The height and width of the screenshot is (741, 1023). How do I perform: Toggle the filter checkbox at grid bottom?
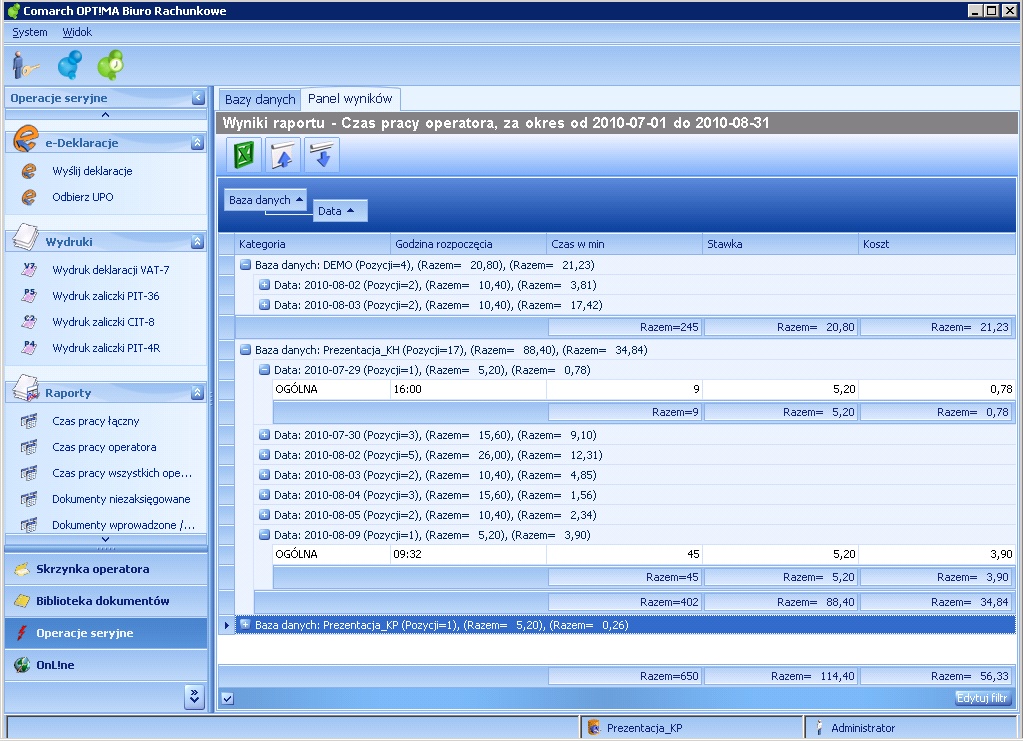(227, 699)
